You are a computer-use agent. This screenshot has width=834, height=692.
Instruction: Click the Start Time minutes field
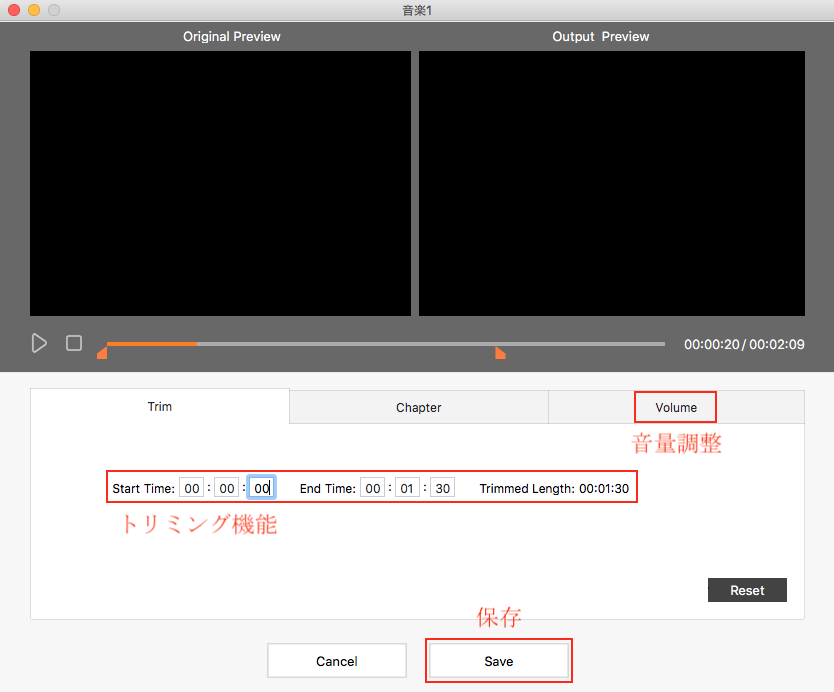(227, 488)
